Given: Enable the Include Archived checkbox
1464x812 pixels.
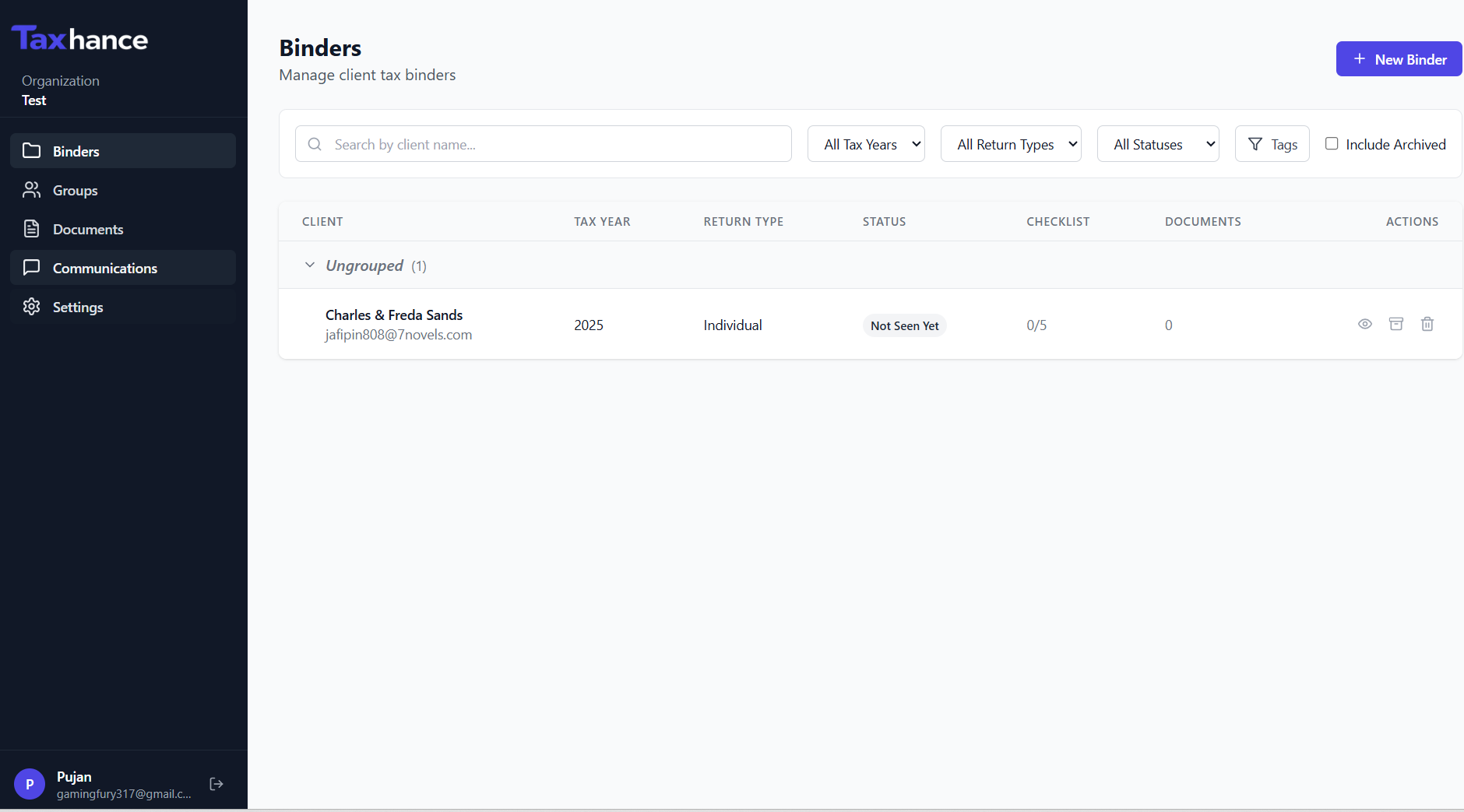Looking at the screenshot, I should click(x=1332, y=143).
